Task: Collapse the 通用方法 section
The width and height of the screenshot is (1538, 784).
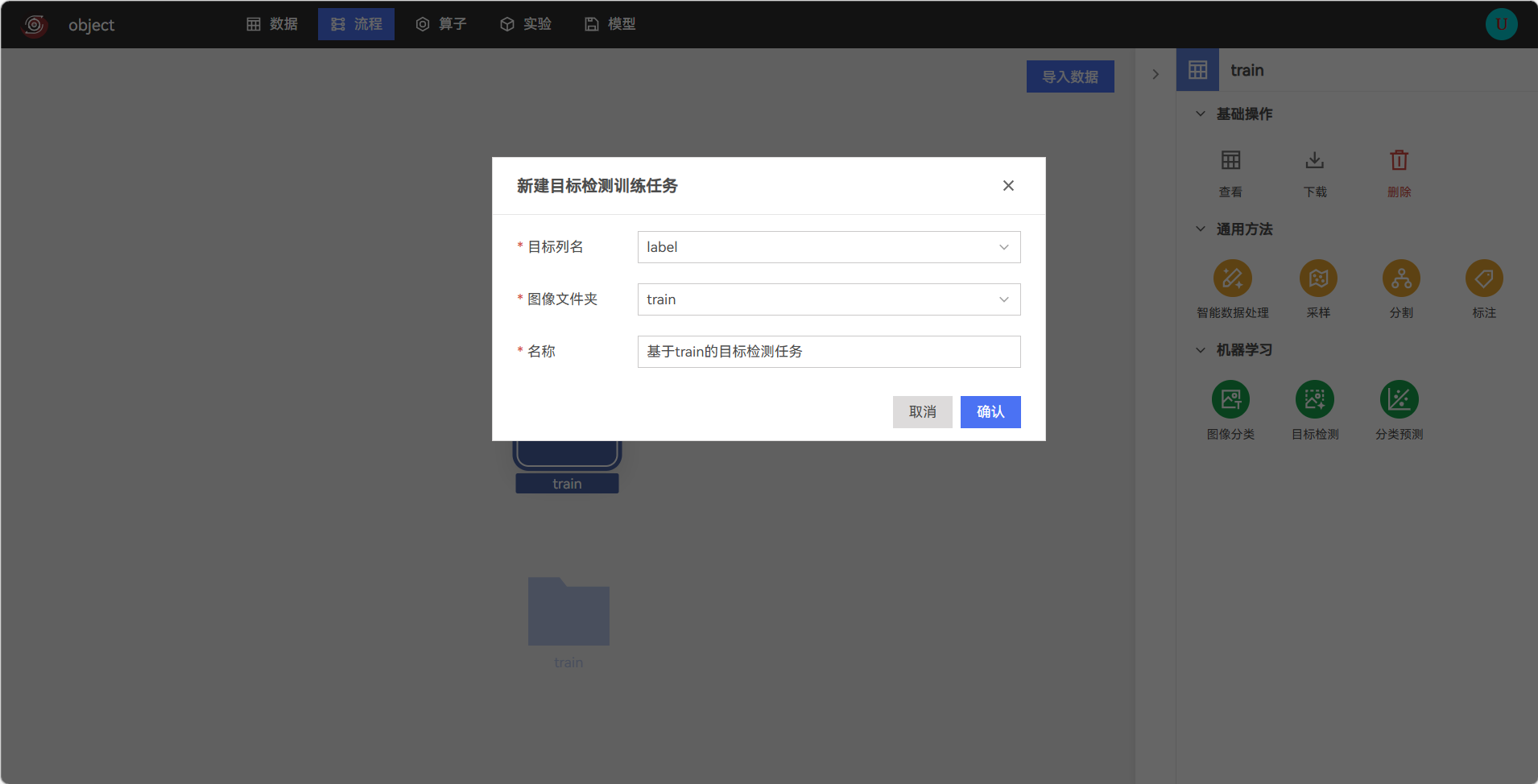Action: coord(1201,229)
